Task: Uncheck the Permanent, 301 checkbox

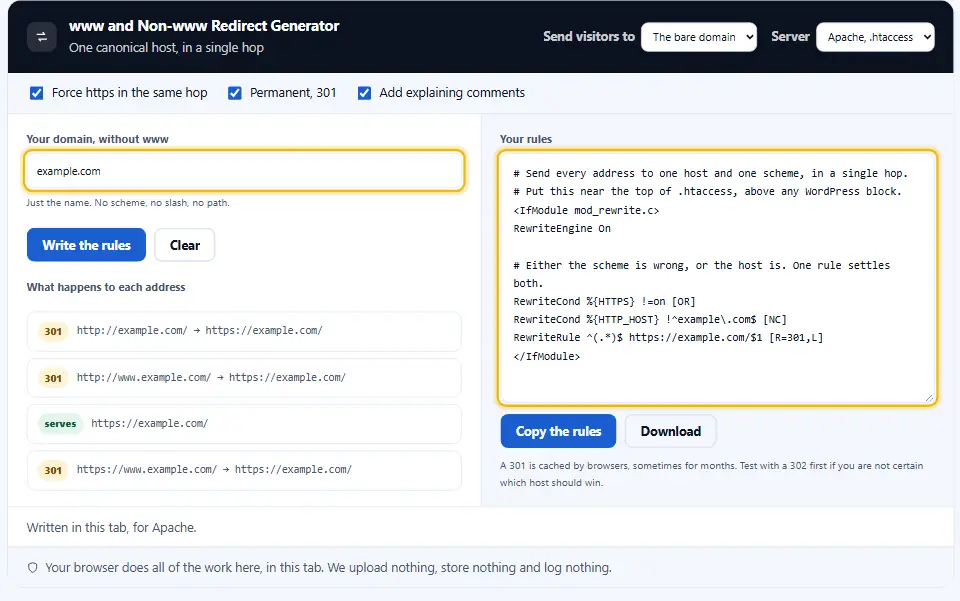Action: [234, 93]
